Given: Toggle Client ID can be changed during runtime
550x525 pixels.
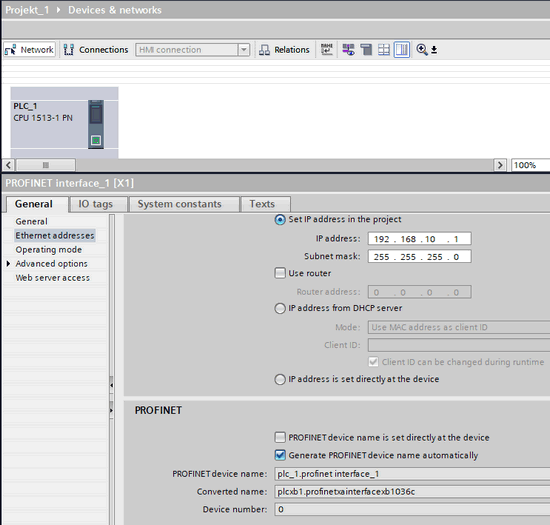Looking at the screenshot, I should [374, 362].
